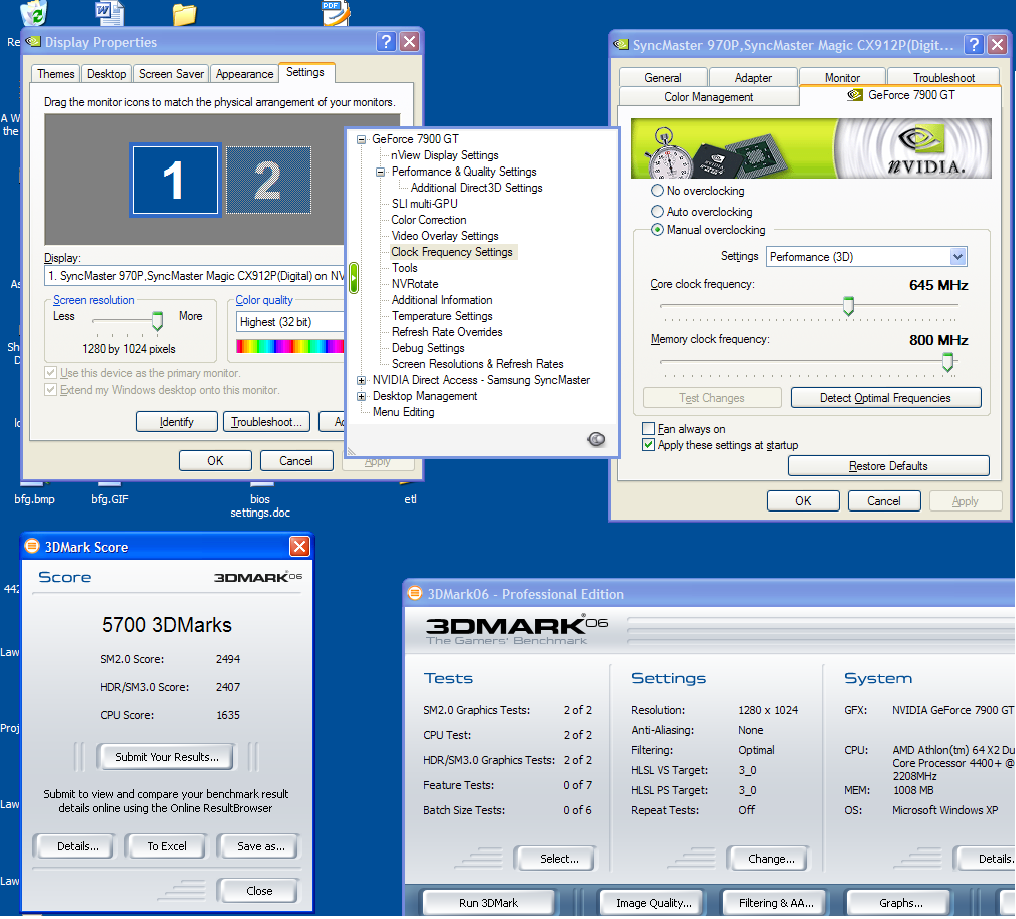Select Refresh Rate Overrides tree item
Viewport: 1016px width, 919px height.
(x=447, y=332)
